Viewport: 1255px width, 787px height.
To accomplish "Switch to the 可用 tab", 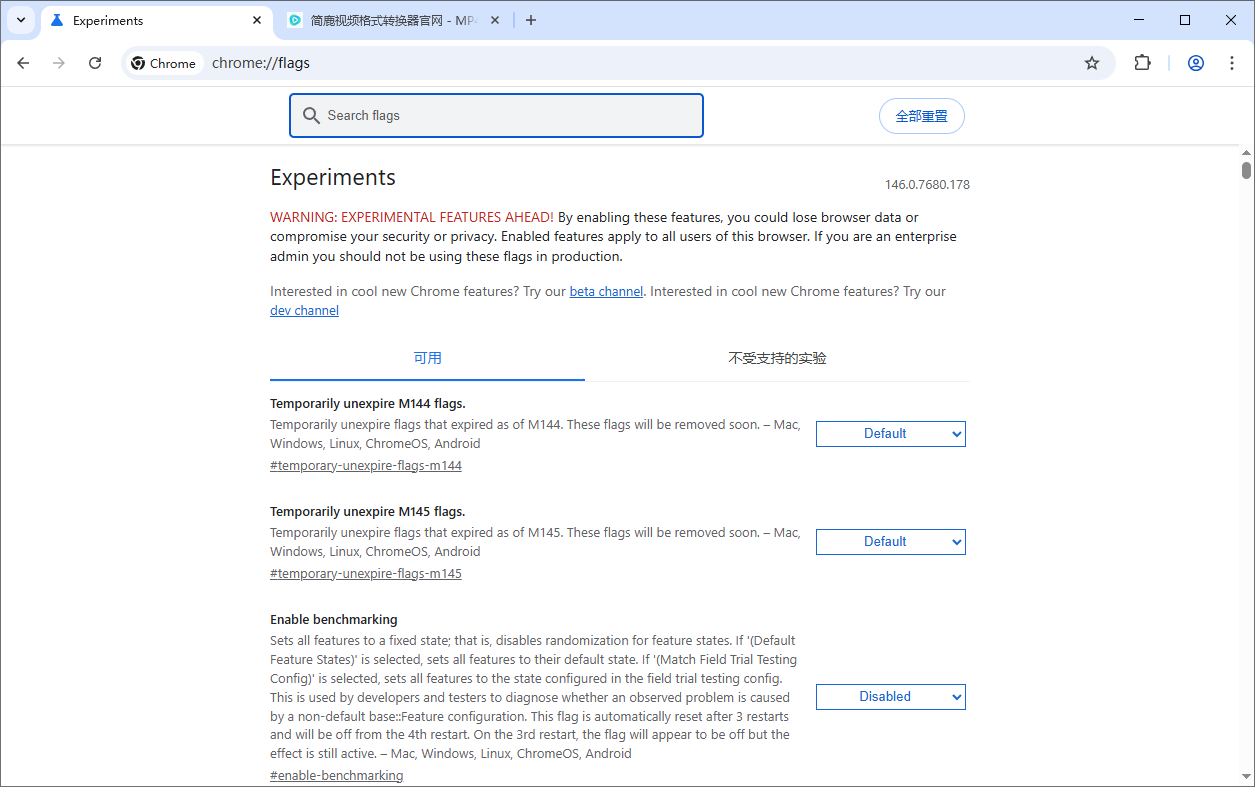I will point(427,358).
